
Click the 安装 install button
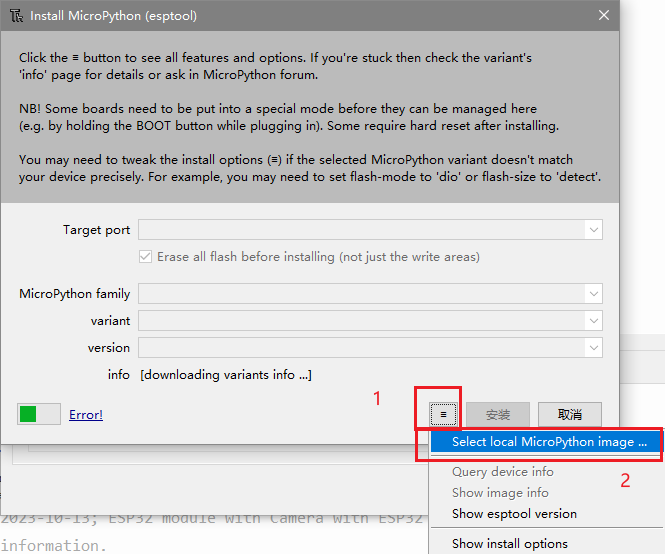pos(498,414)
